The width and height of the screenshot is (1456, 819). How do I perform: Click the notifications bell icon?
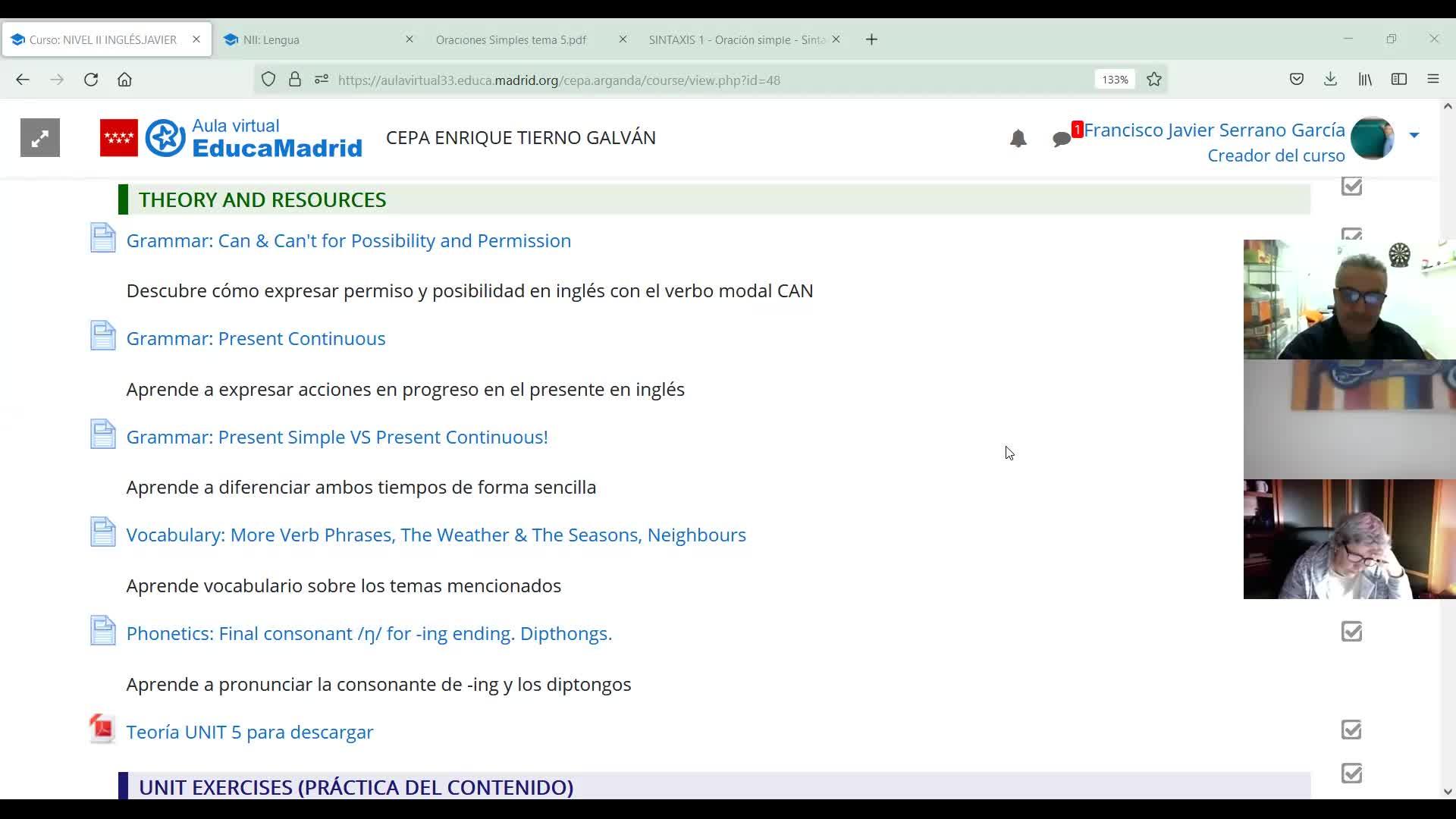(x=1018, y=139)
